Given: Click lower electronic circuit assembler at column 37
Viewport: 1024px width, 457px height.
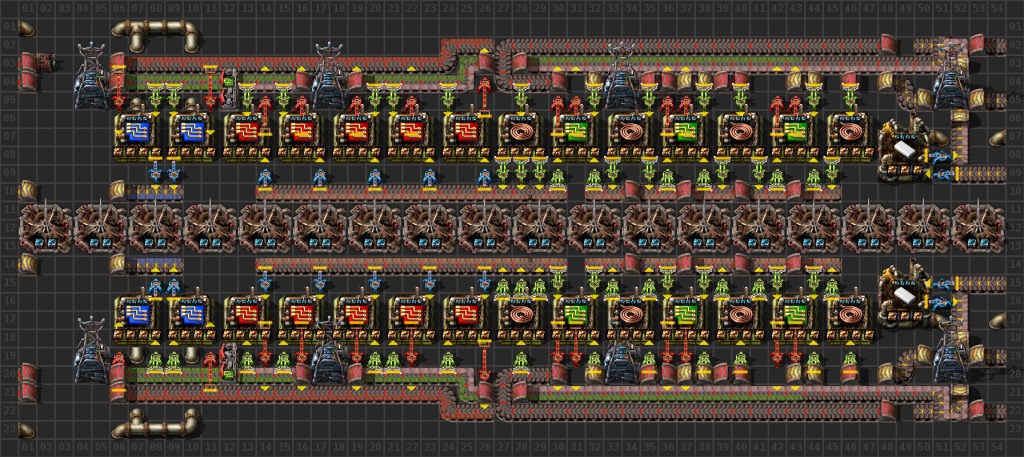Looking at the screenshot, I should click(x=685, y=319).
